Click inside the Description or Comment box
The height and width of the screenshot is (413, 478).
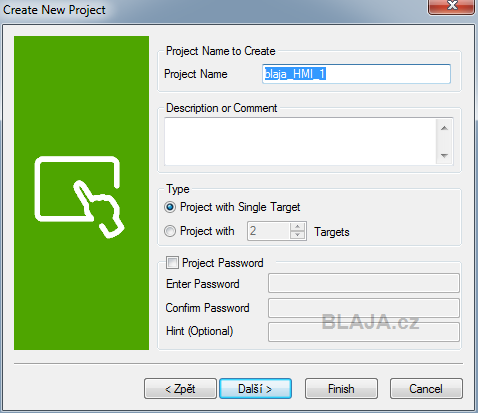pyautogui.click(x=300, y=142)
